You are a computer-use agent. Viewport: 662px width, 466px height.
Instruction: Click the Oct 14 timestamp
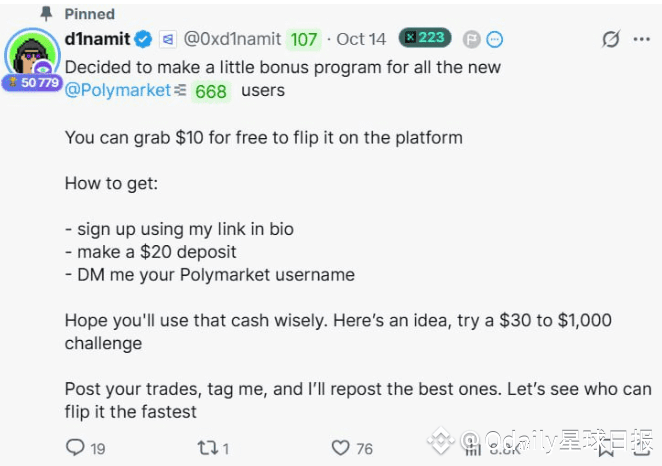pyautogui.click(x=361, y=39)
